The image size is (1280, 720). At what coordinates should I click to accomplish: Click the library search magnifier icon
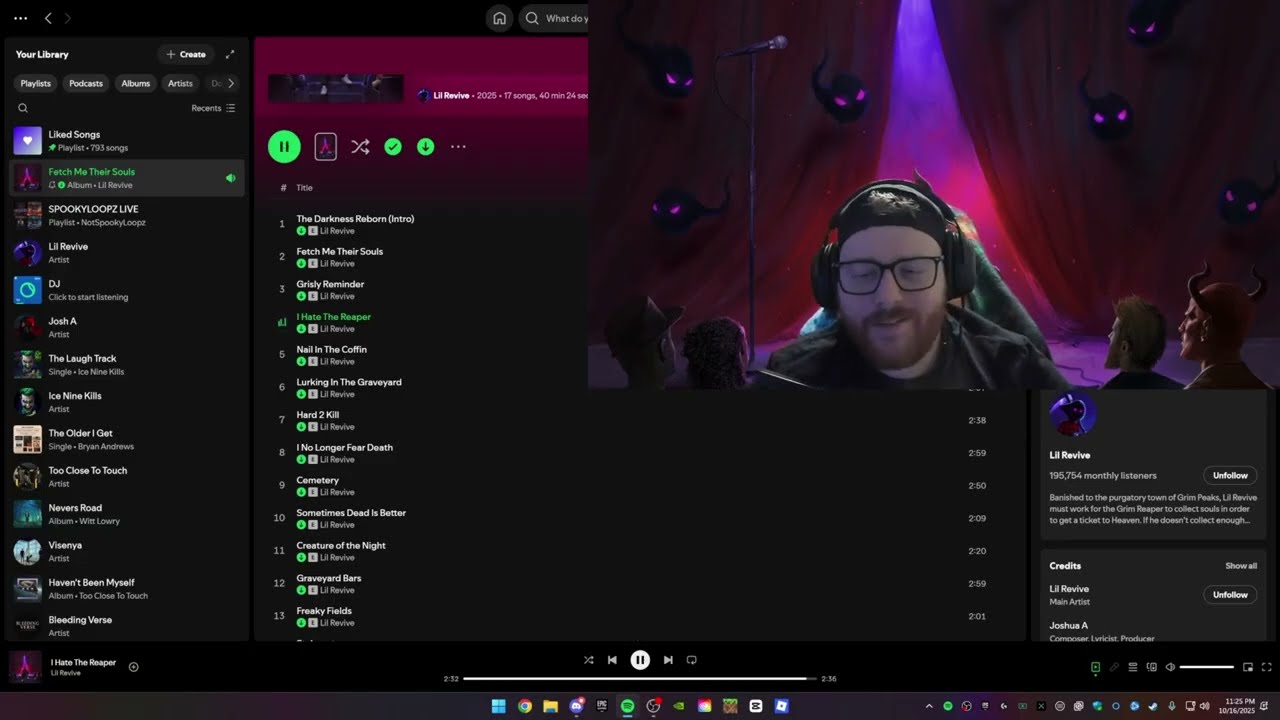23,108
